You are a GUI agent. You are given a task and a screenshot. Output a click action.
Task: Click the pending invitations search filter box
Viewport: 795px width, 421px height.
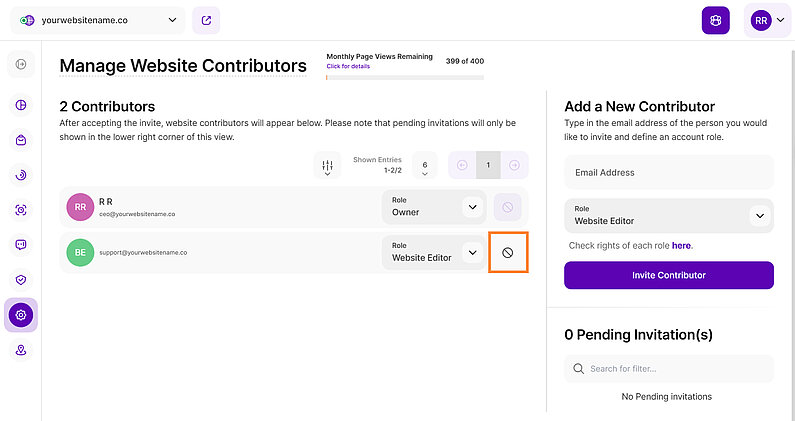(x=668, y=369)
